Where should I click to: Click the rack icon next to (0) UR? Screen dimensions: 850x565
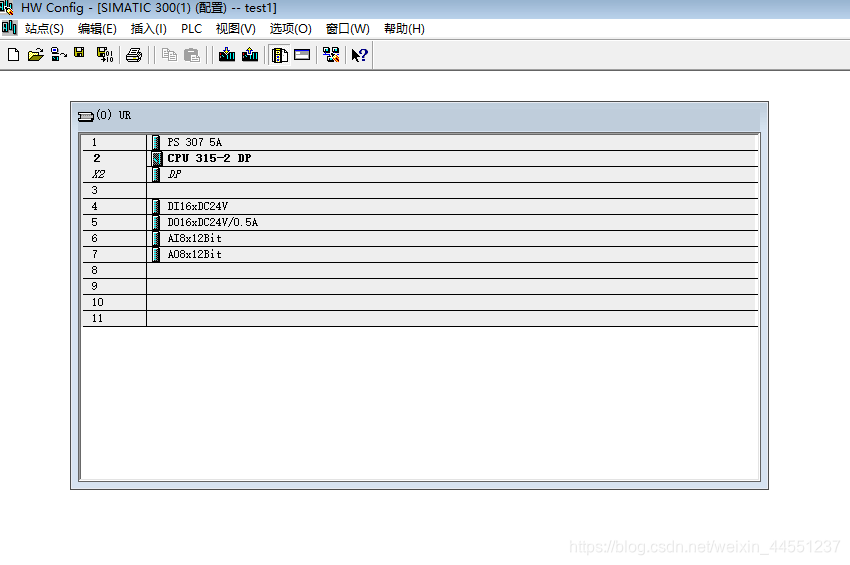click(86, 116)
